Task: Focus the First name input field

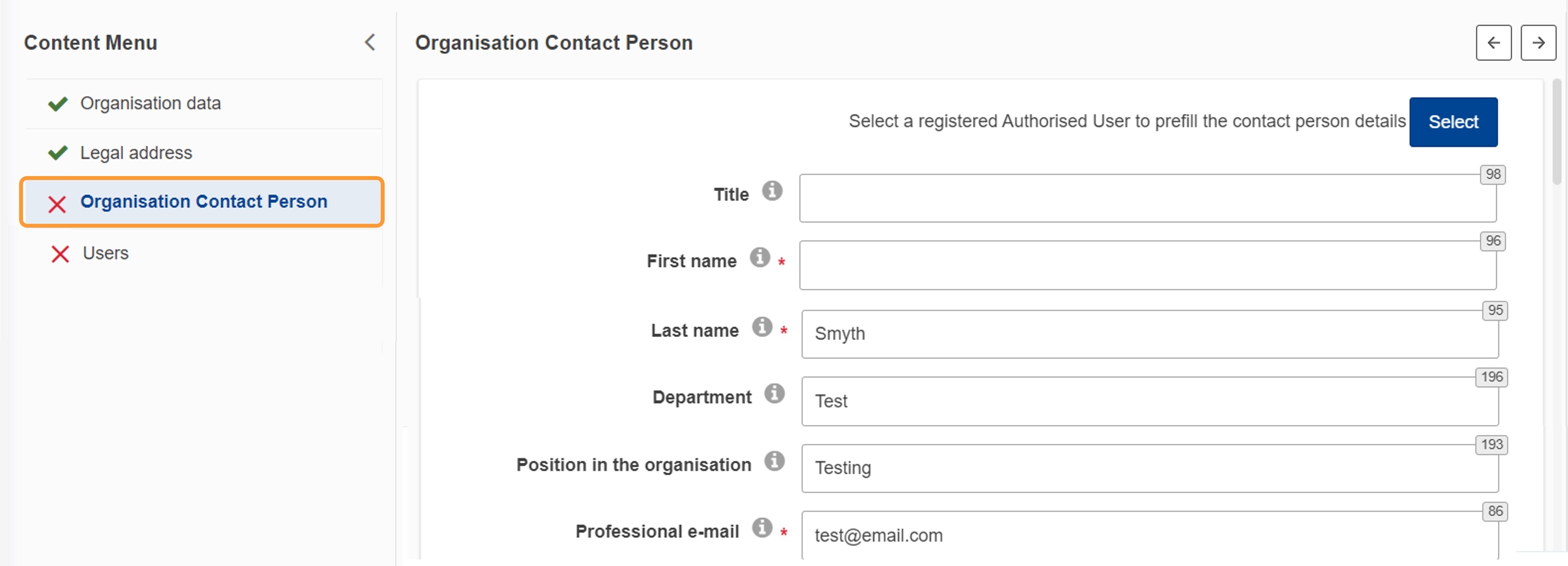Action: point(1147,265)
